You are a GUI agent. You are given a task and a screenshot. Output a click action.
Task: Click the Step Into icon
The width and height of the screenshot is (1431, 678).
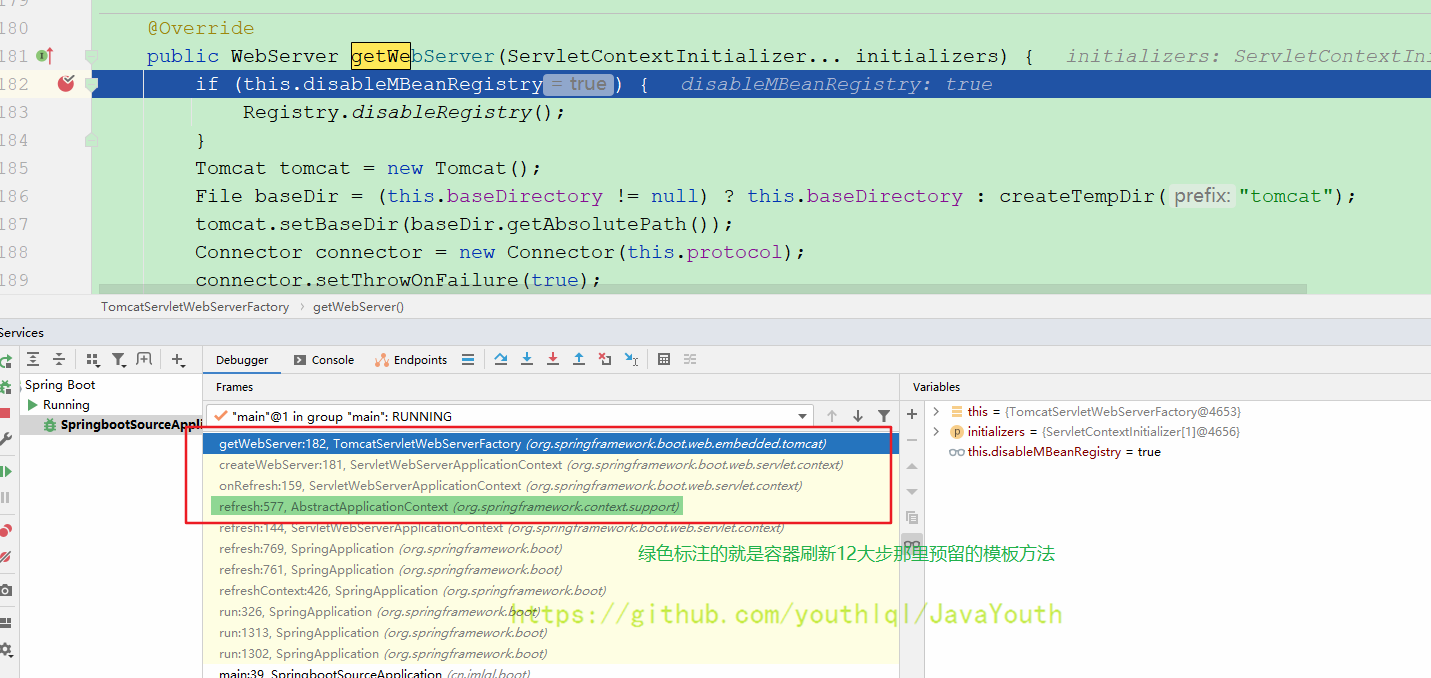click(x=527, y=360)
